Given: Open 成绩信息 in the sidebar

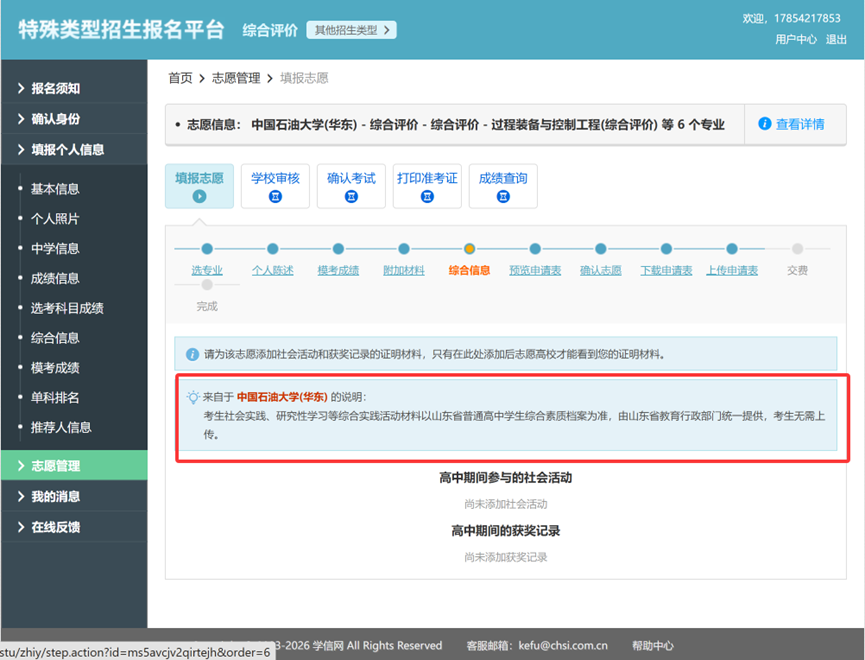Looking at the screenshot, I should [55, 278].
